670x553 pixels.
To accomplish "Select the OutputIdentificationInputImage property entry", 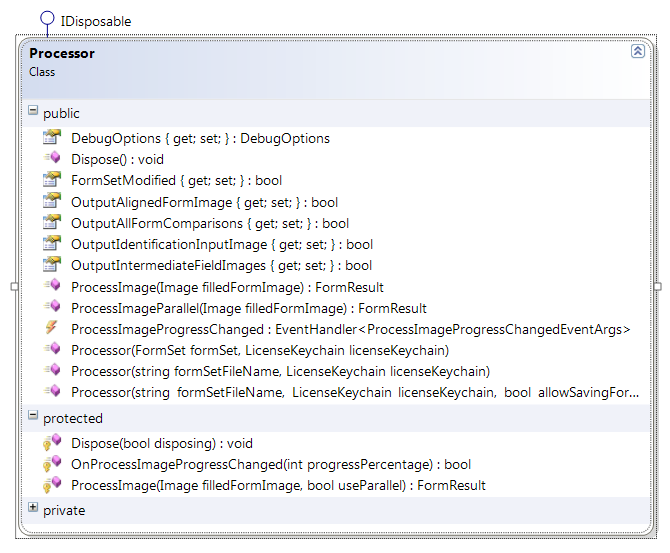I will pyautogui.click(x=222, y=244).
